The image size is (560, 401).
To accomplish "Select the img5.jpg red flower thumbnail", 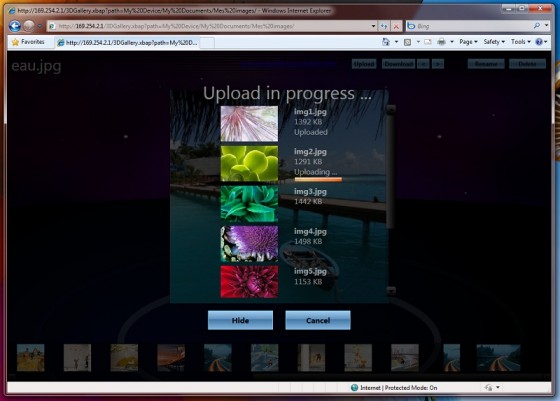I will [249, 282].
